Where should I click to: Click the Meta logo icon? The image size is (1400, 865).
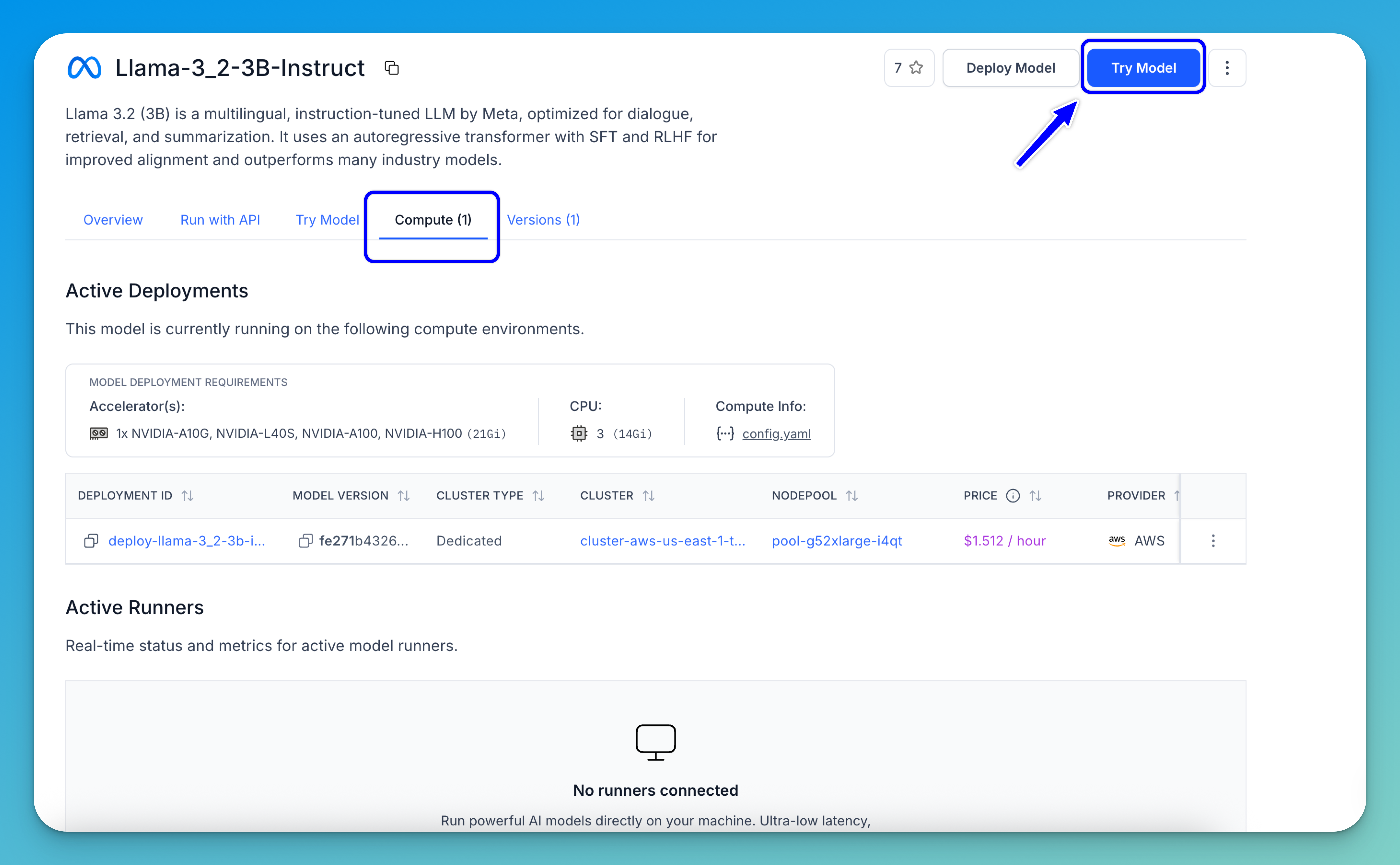85,68
